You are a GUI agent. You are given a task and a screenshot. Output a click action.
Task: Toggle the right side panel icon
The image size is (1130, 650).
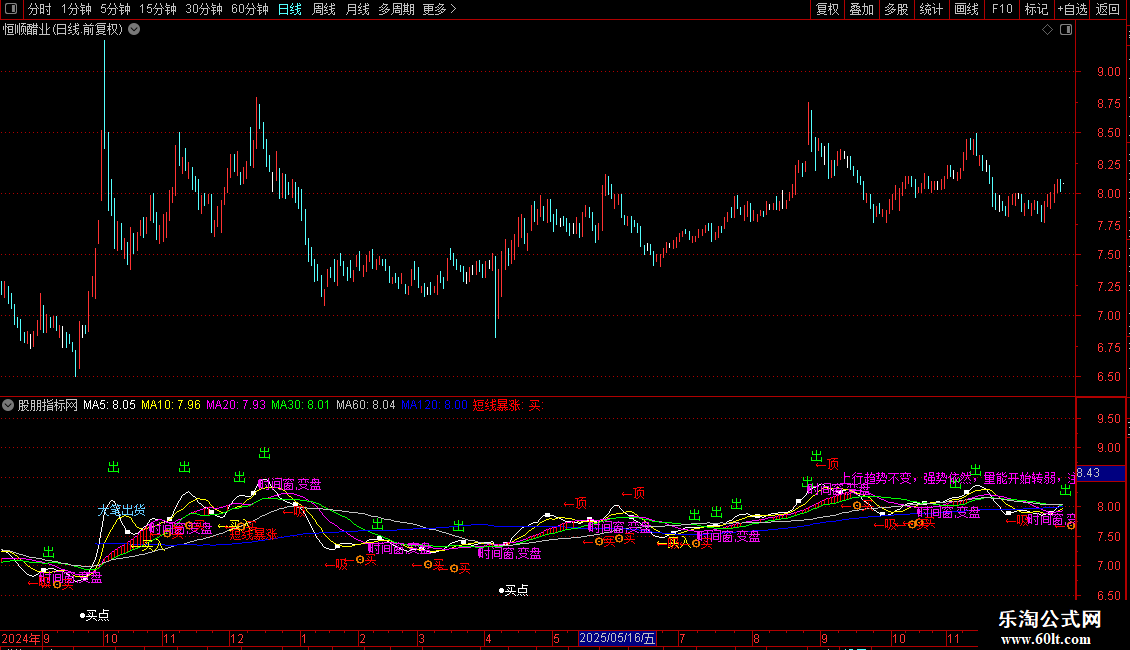point(1066,30)
